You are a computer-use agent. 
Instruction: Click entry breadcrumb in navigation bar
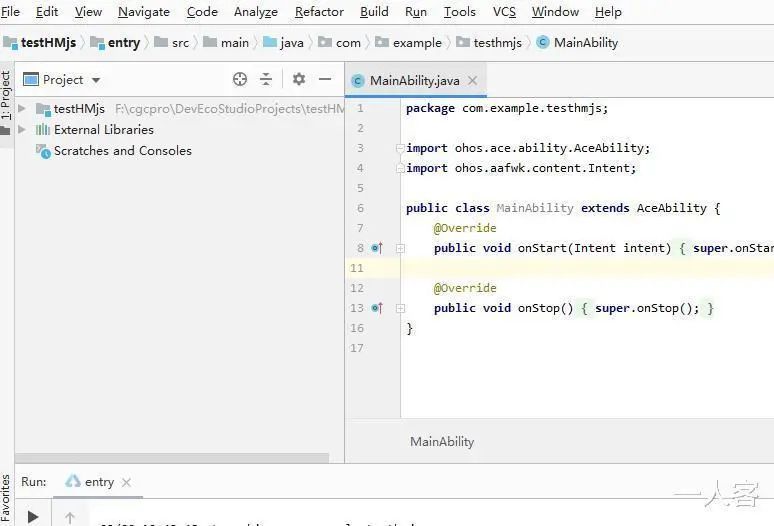coord(116,42)
